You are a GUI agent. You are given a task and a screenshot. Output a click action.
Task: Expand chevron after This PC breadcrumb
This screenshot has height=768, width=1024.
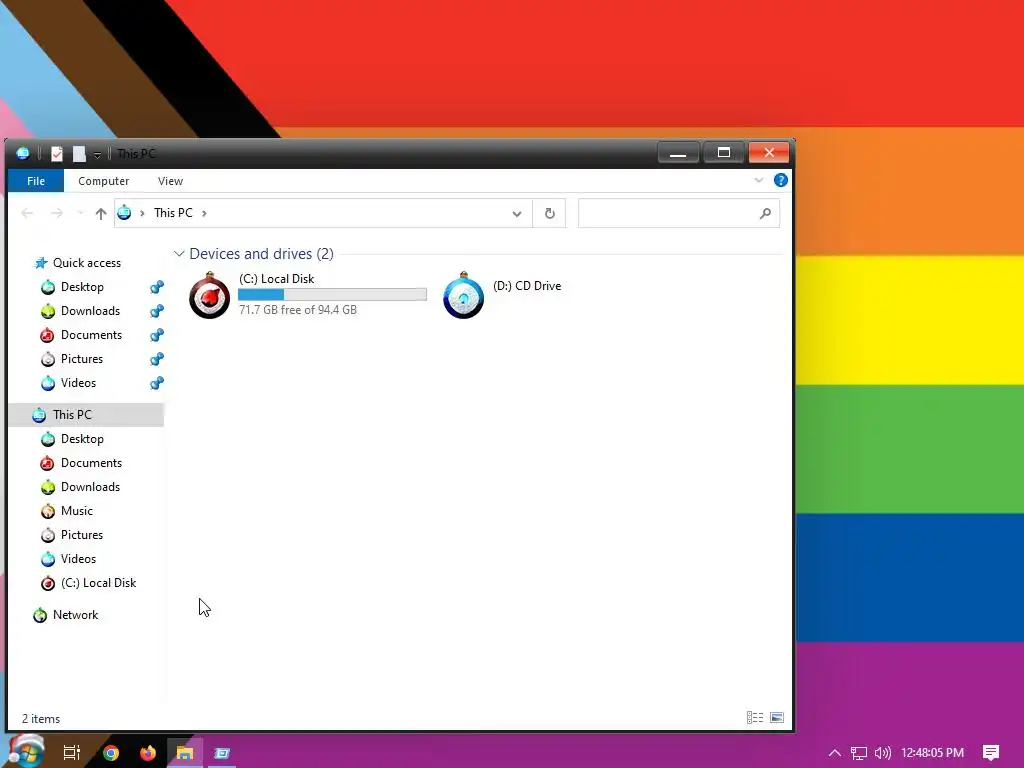coord(204,213)
